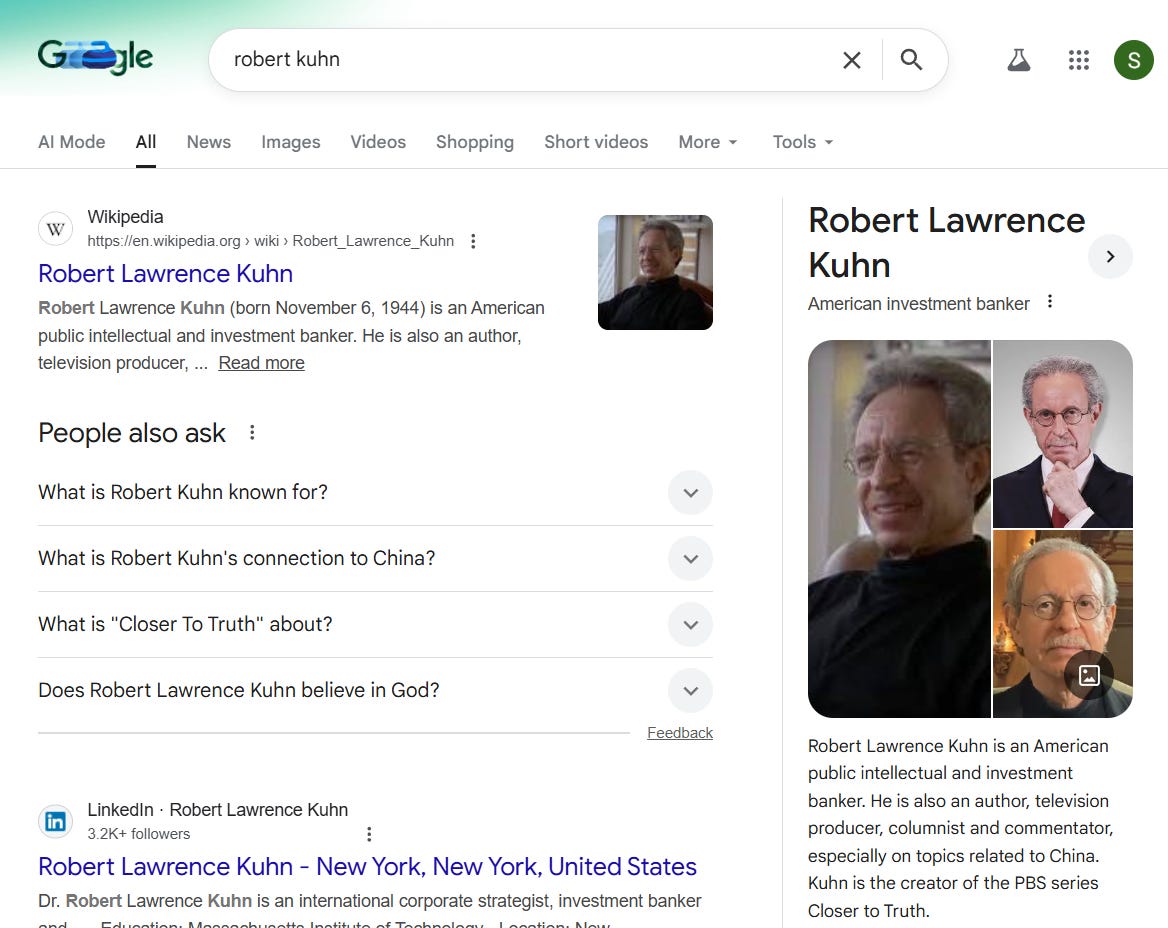This screenshot has height=928, width=1168.
Task: Click the LinkedIn favicon icon
Action: pos(55,821)
